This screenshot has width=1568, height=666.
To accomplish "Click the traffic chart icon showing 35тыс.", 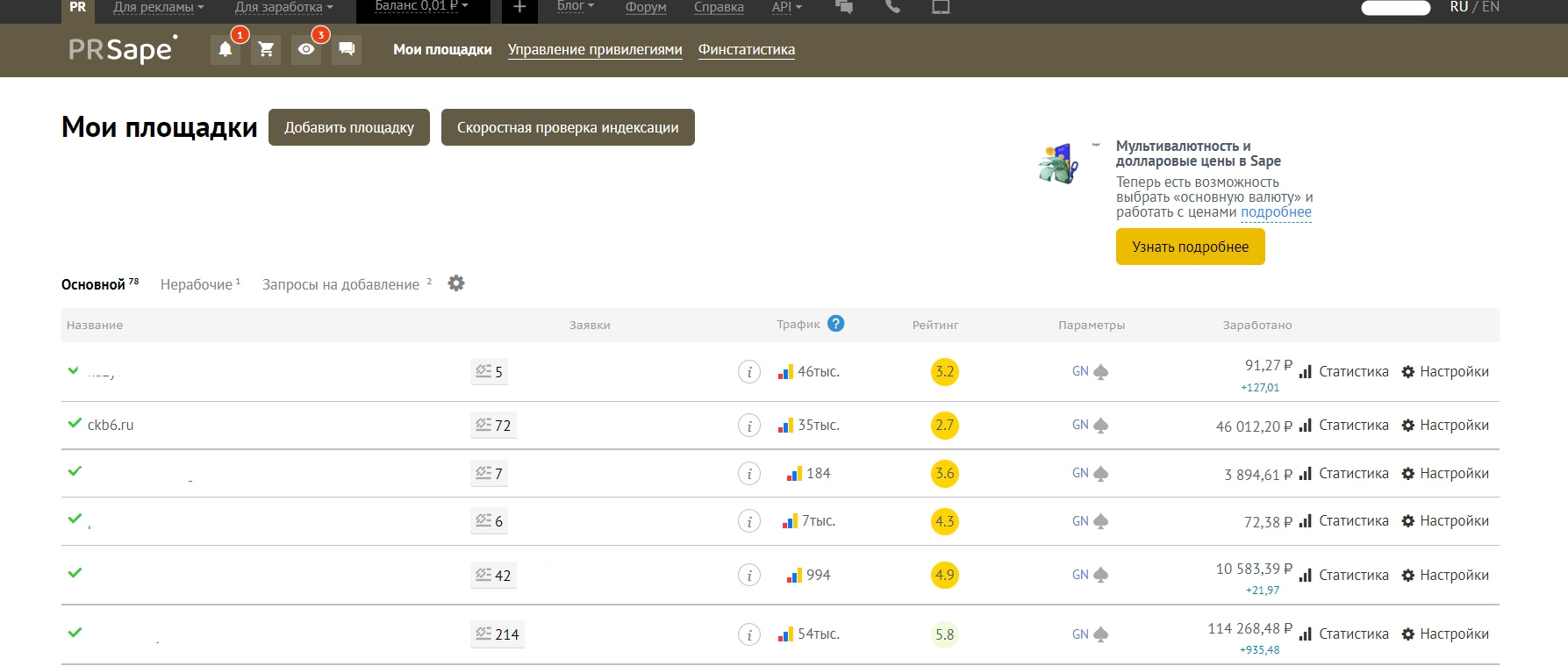I will tap(785, 426).
